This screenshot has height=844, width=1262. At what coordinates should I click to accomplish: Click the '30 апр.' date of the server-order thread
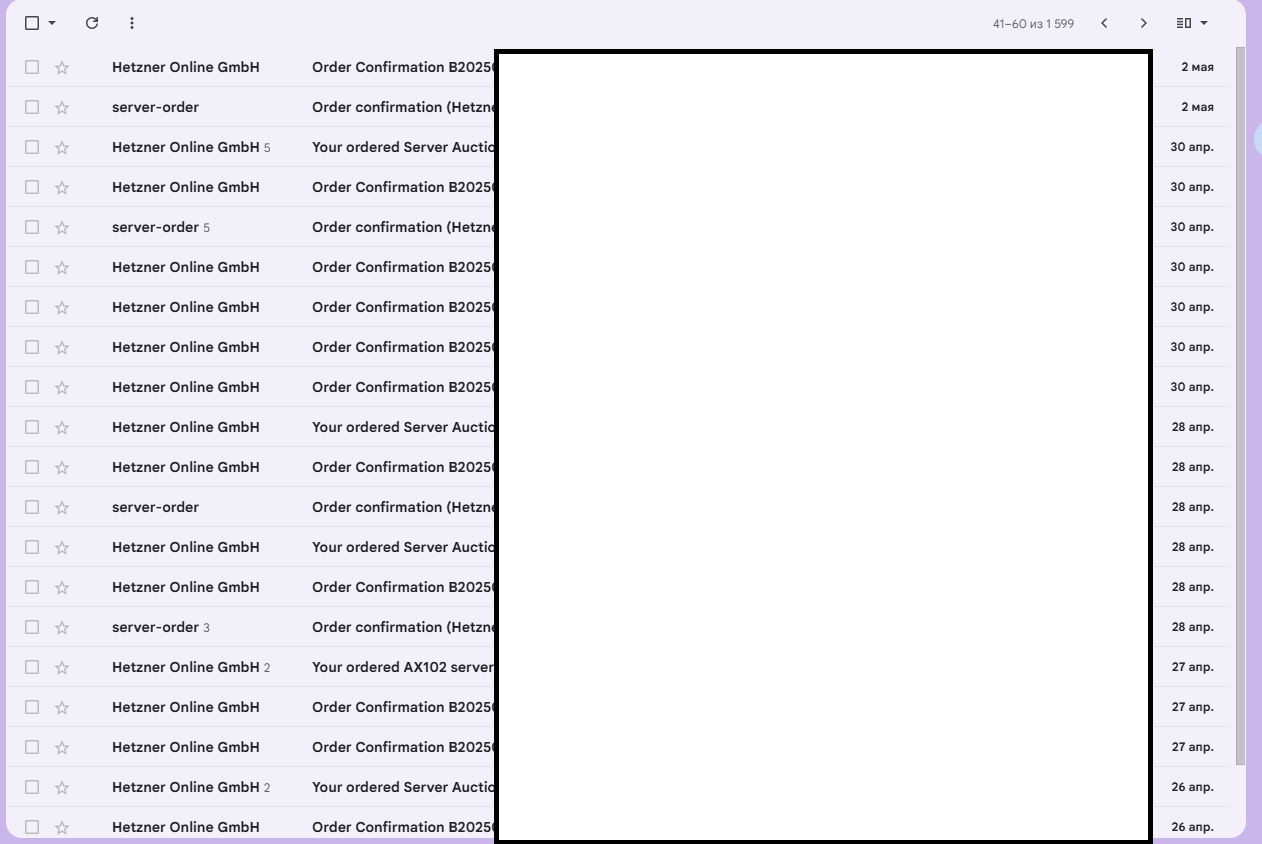[1192, 227]
